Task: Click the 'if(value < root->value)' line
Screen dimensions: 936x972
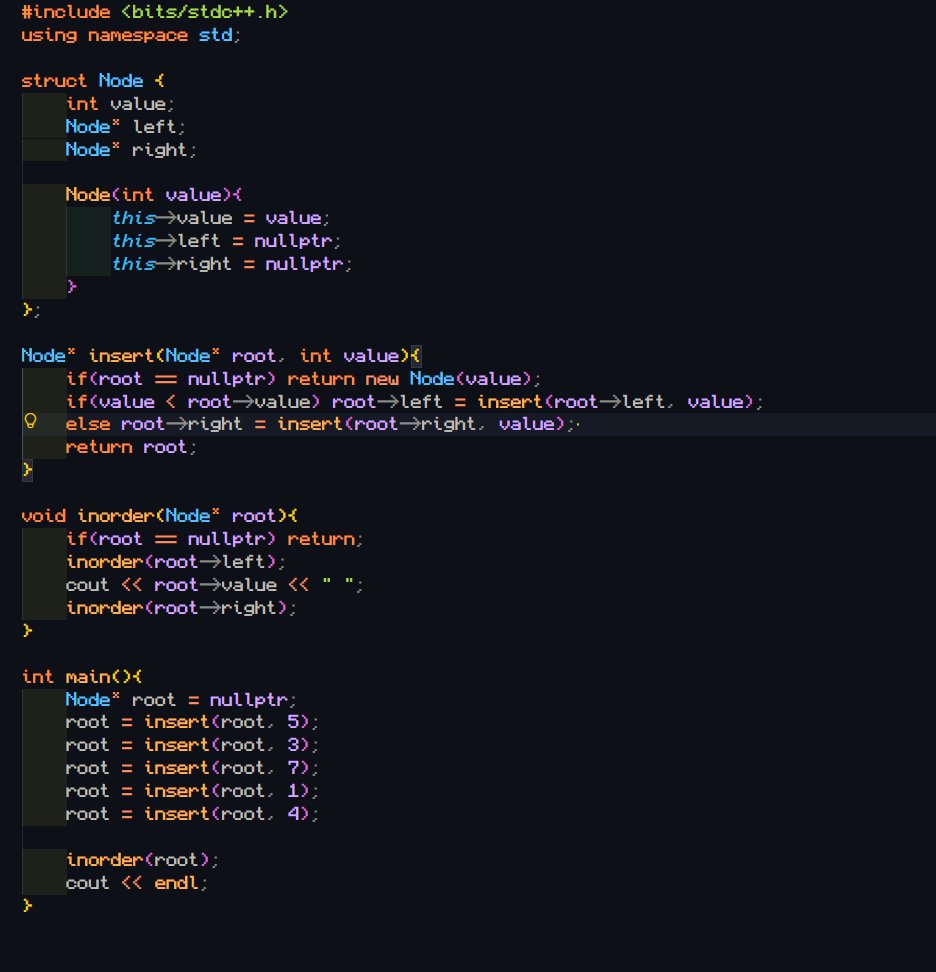Action: 414,401
